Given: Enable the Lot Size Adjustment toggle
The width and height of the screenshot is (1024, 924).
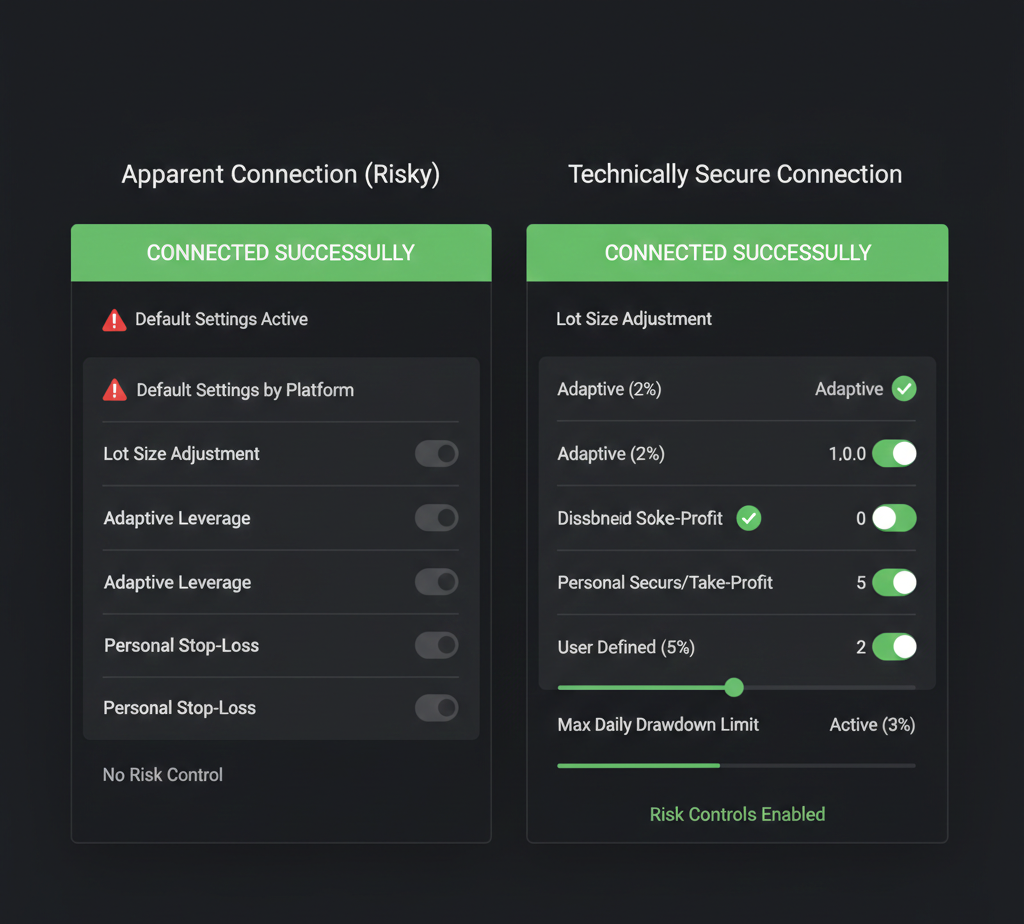Looking at the screenshot, I should [437, 454].
